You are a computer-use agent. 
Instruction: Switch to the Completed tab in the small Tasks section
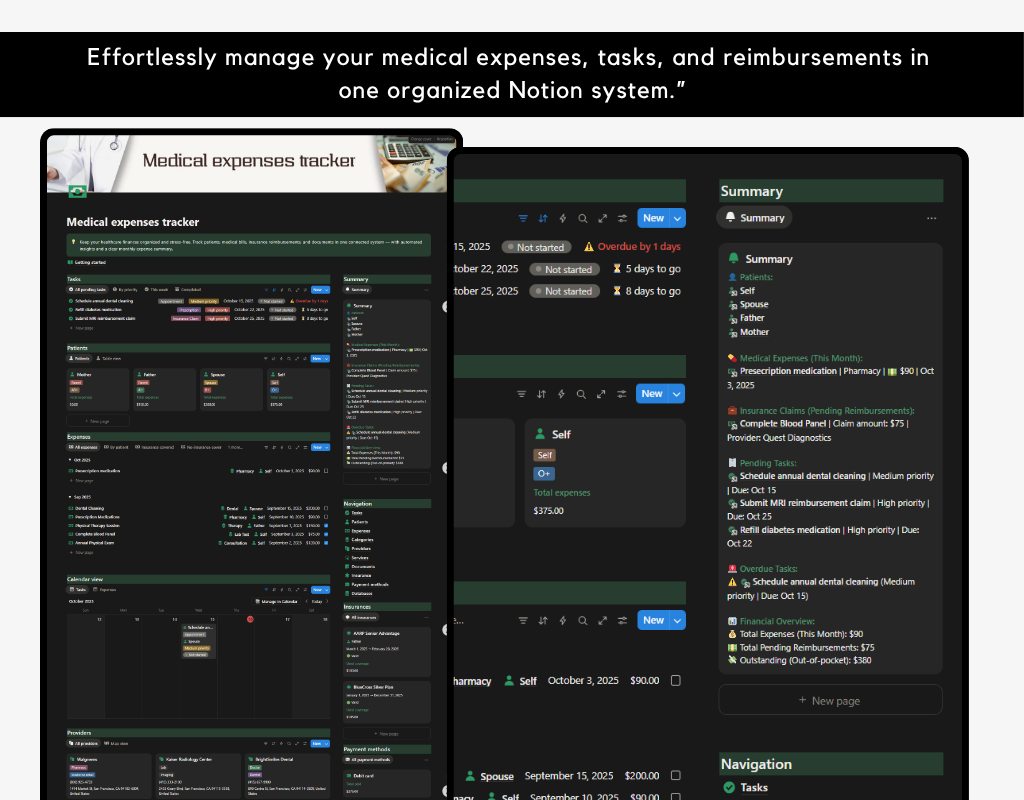pyautogui.click(x=188, y=289)
